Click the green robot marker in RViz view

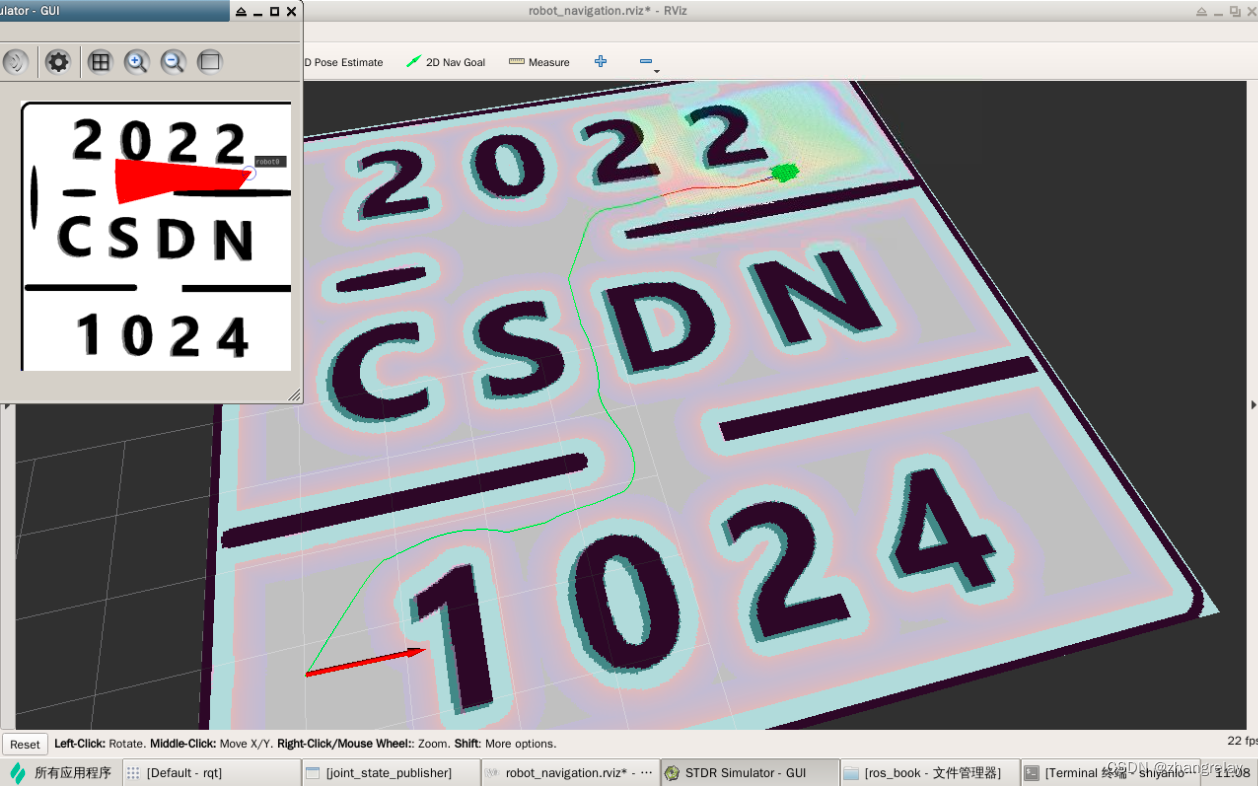(x=786, y=172)
